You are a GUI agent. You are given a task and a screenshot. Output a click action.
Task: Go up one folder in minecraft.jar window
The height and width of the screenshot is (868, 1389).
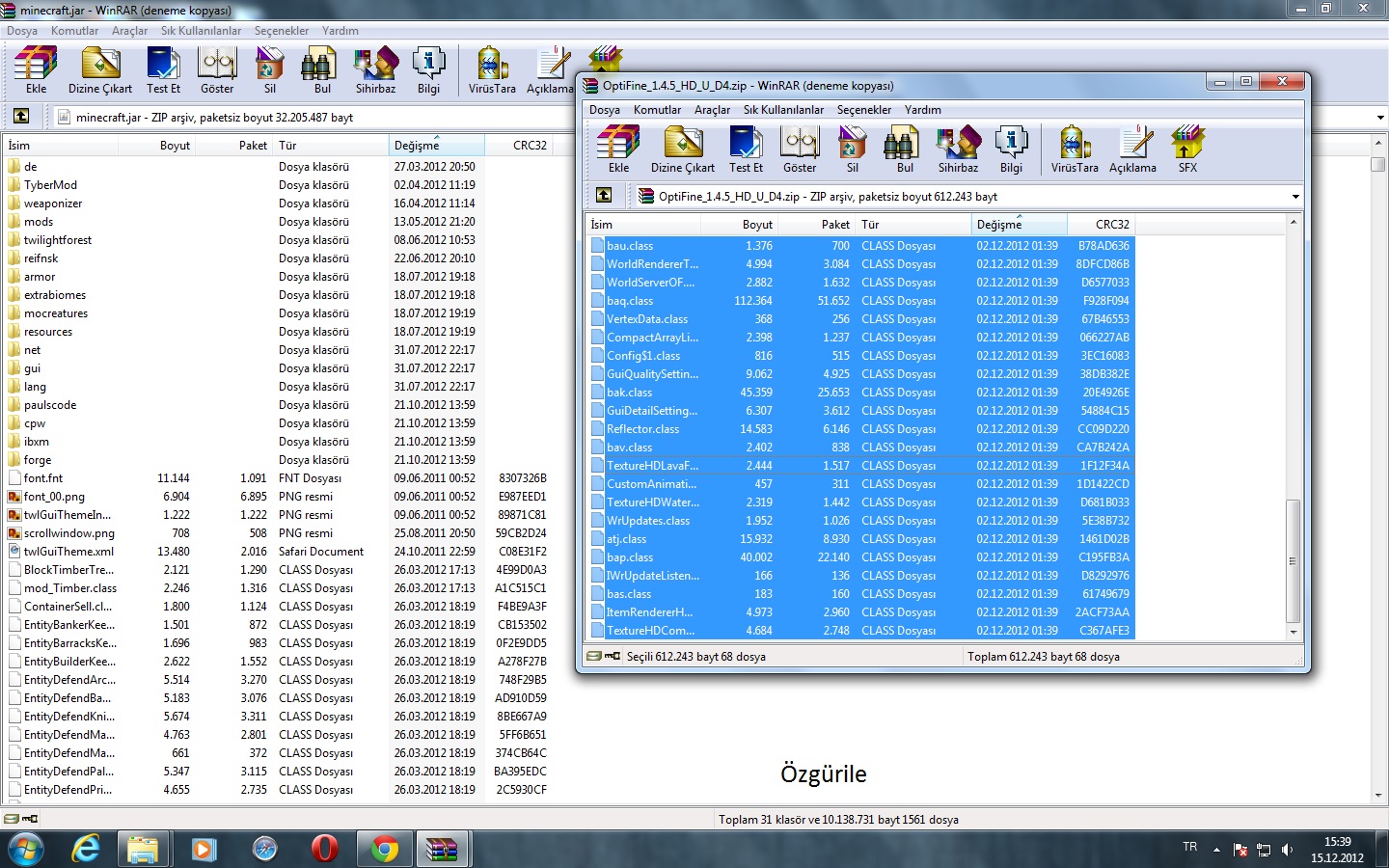coord(21,117)
